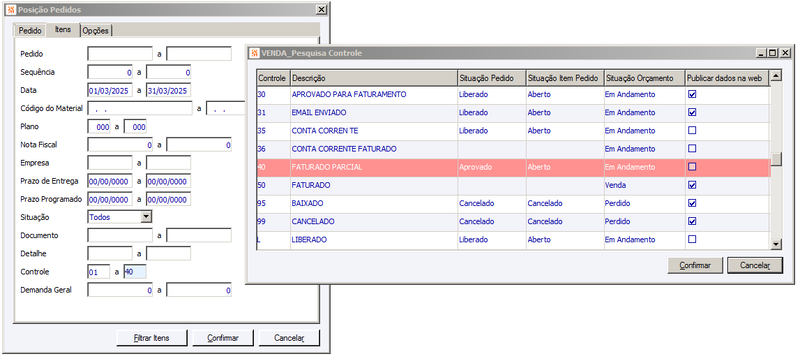Image resolution: width=800 pixels, height=361 pixels.
Task: Click the Descrição column header
Action: pyautogui.click(x=373, y=78)
